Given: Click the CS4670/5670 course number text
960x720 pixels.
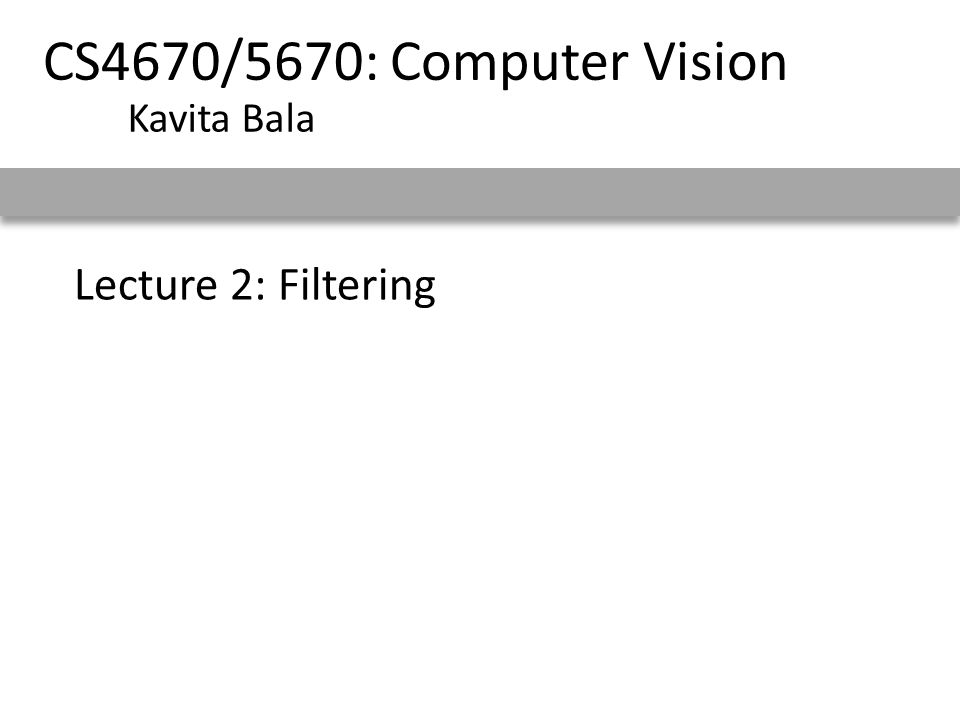Looking at the screenshot, I should coord(205,63).
